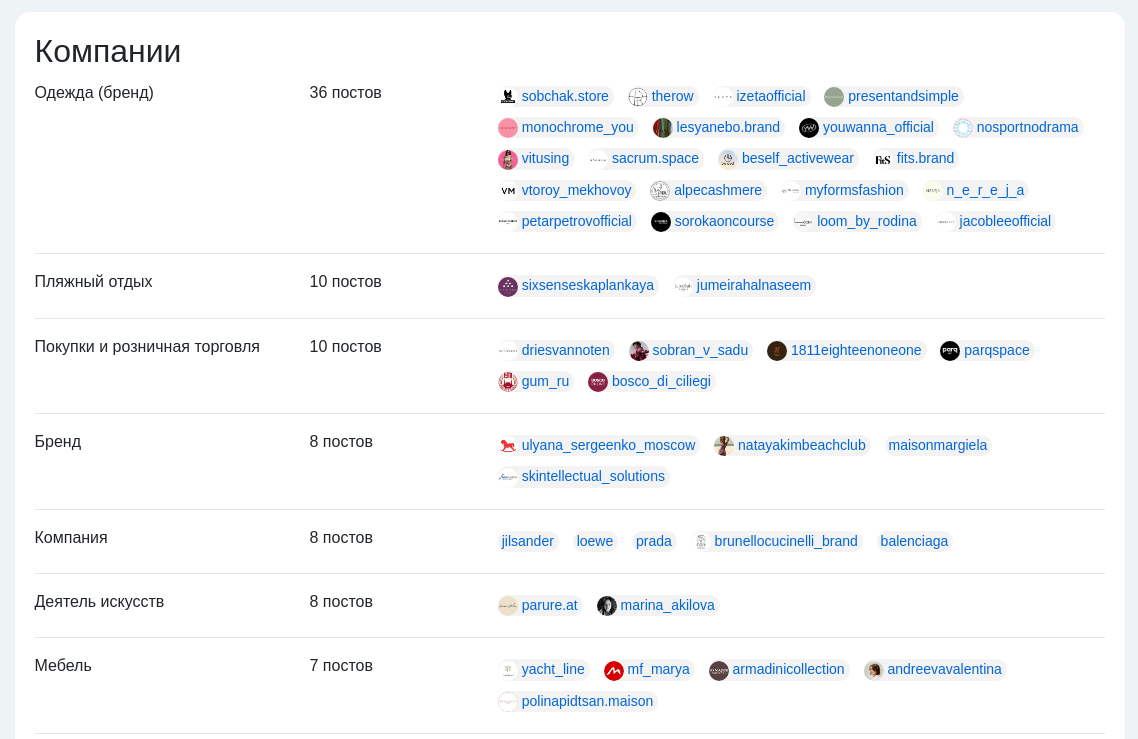Click the sobran_v_sadu avatar icon

point(639,351)
